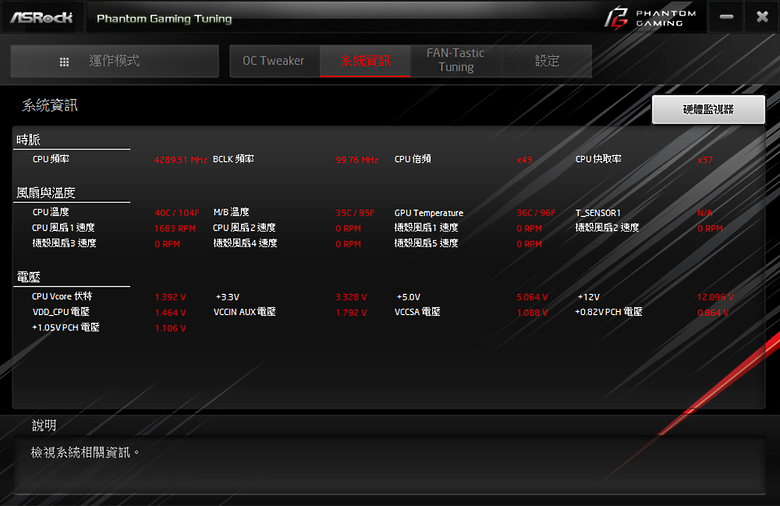The width and height of the screenshot is (780, 506).
Task: Click the CPU ratio value x43
Action: click(524, 160)
